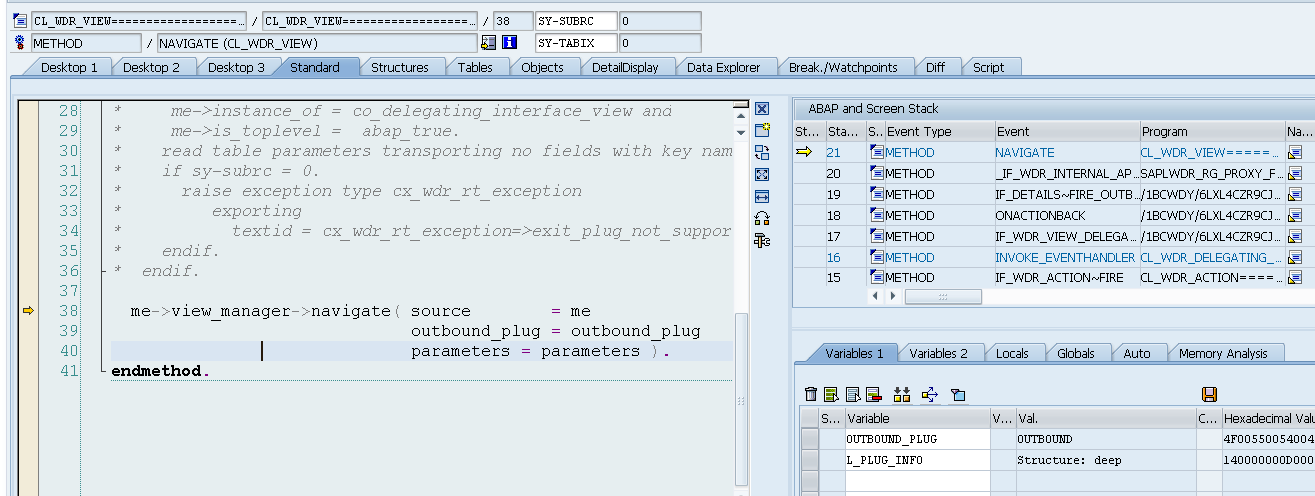Viewport: 1315px width, 496px height.
Task: Click the full-screen tool icon beside source panel
Action: point(762,174)
